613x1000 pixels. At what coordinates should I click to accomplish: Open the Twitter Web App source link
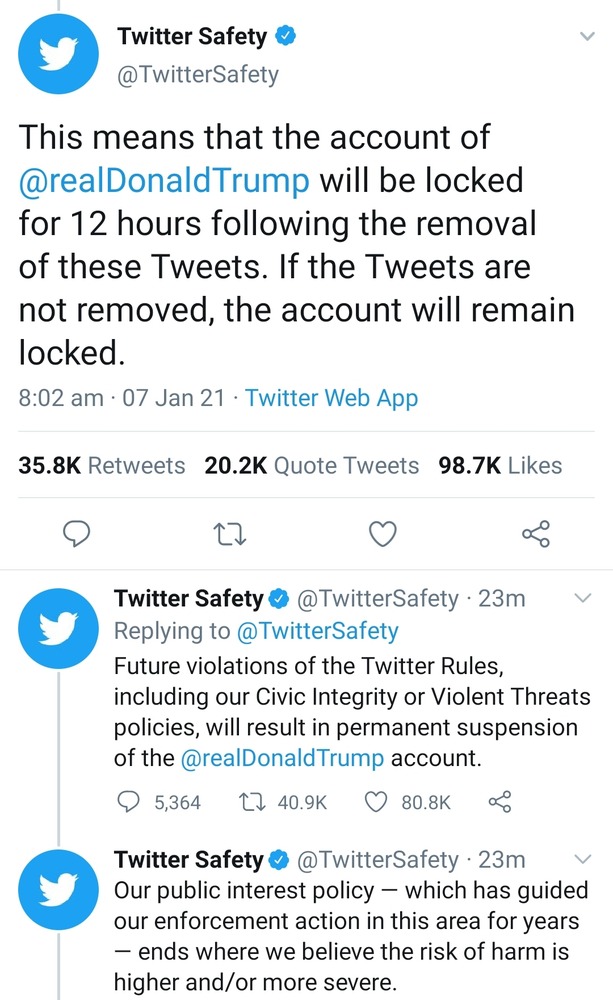point(332,397)
